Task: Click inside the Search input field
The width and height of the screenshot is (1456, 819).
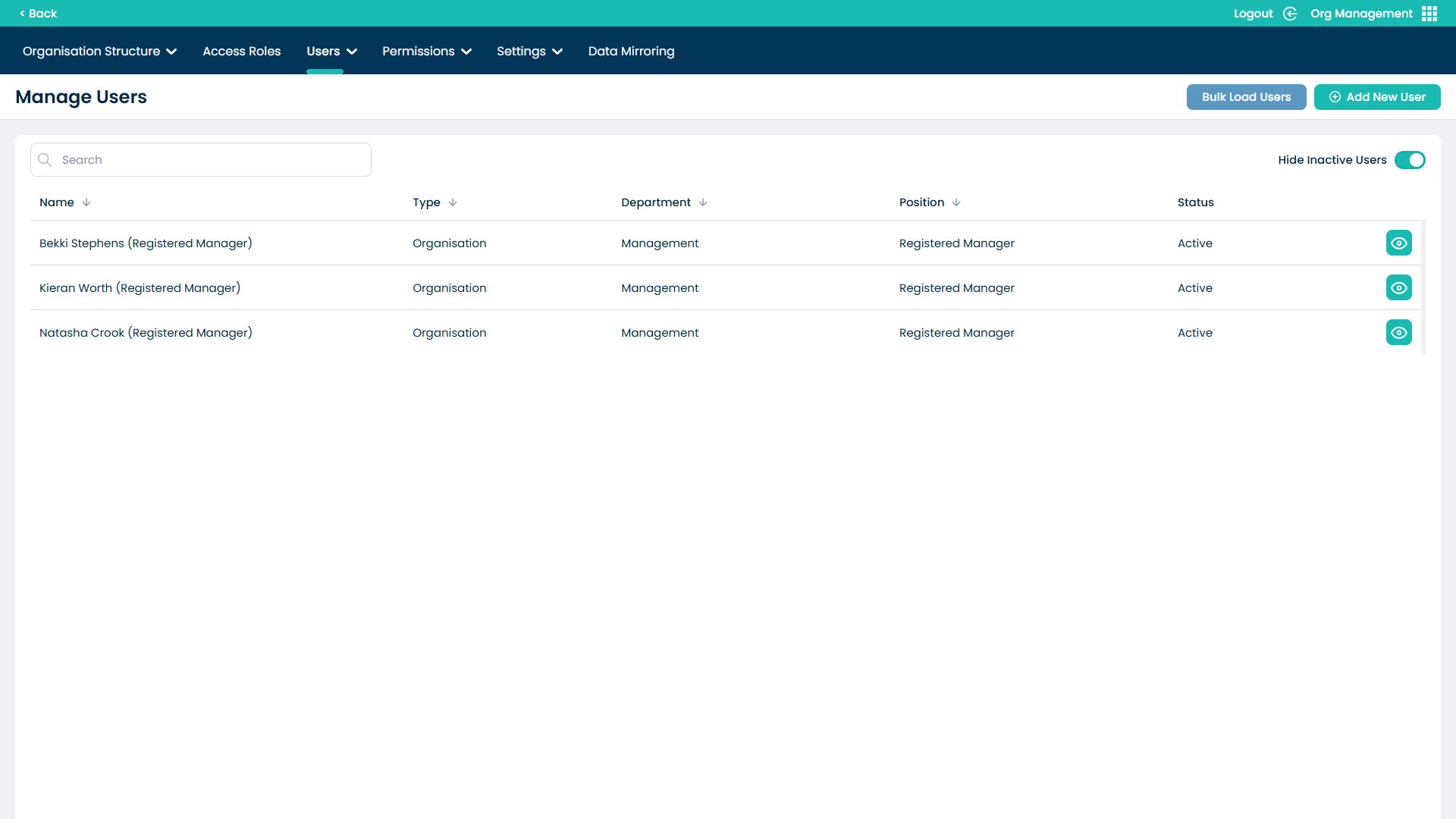Action: (x=200, y=159)
